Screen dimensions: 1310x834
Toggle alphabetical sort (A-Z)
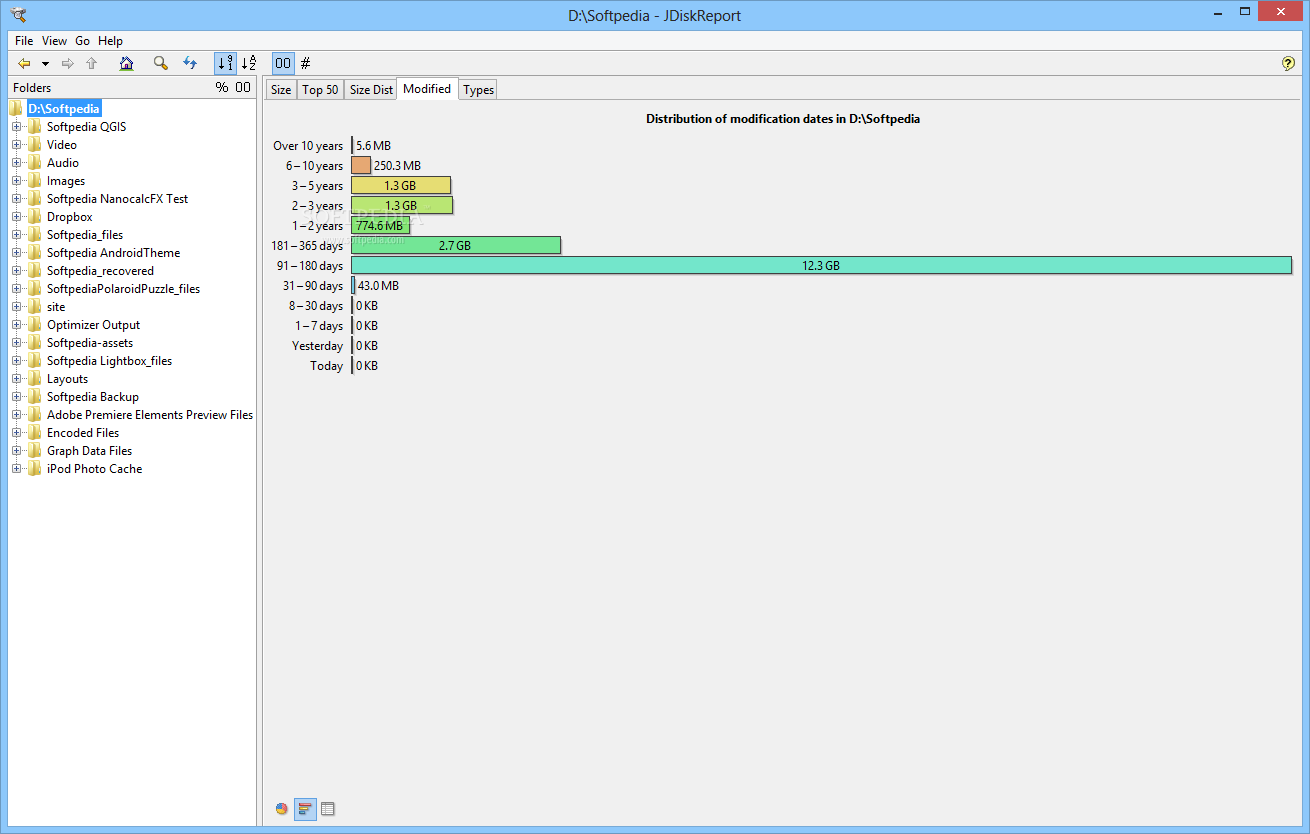pyautogui.click(x=249, y=63)
